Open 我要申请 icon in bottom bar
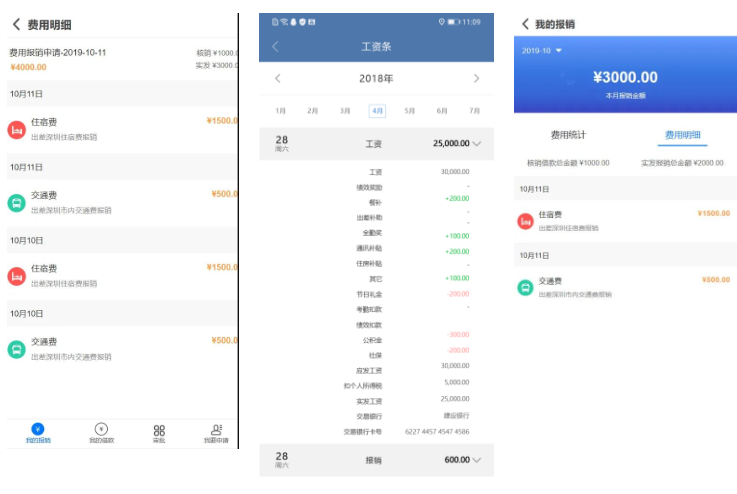This screenshot has width=737, height=494. click(216, 432)
